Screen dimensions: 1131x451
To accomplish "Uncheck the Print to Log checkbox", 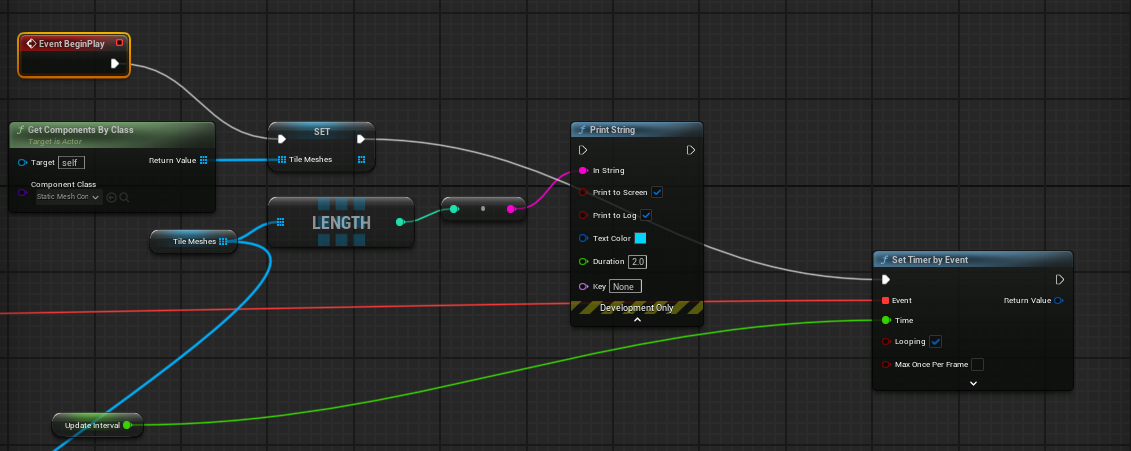I will (646, 215).
